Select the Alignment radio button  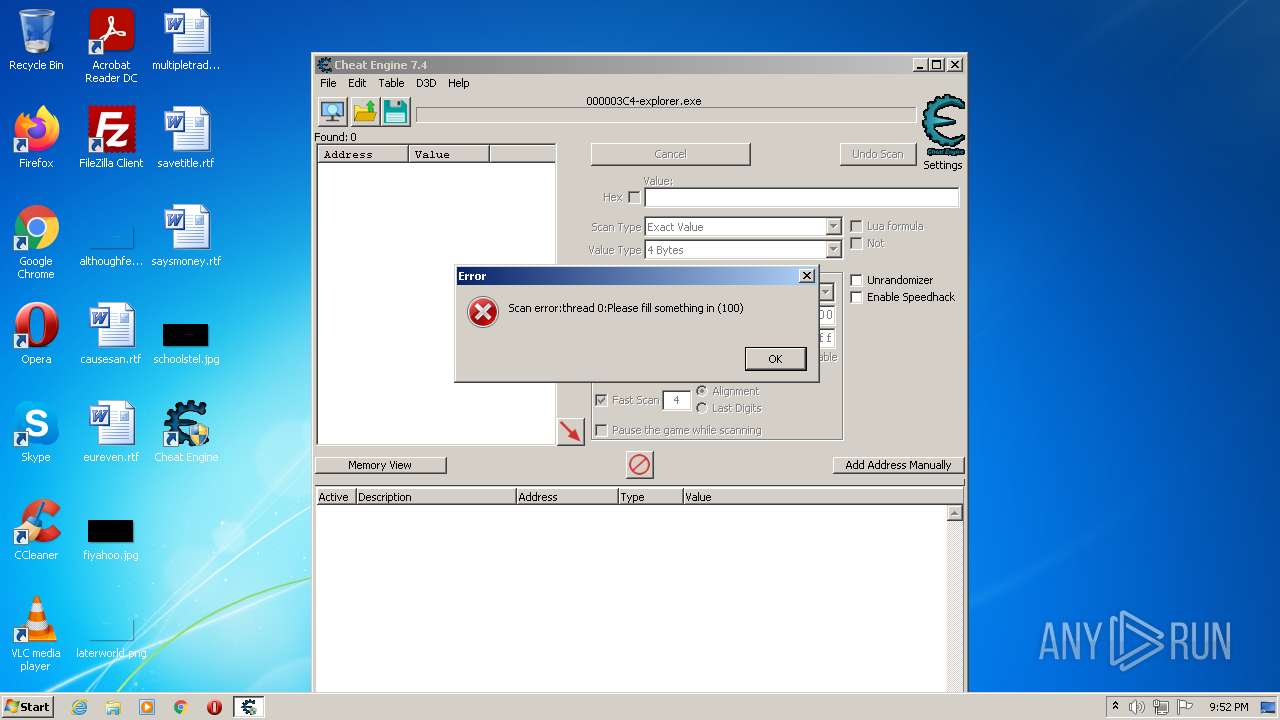(702, 391)
